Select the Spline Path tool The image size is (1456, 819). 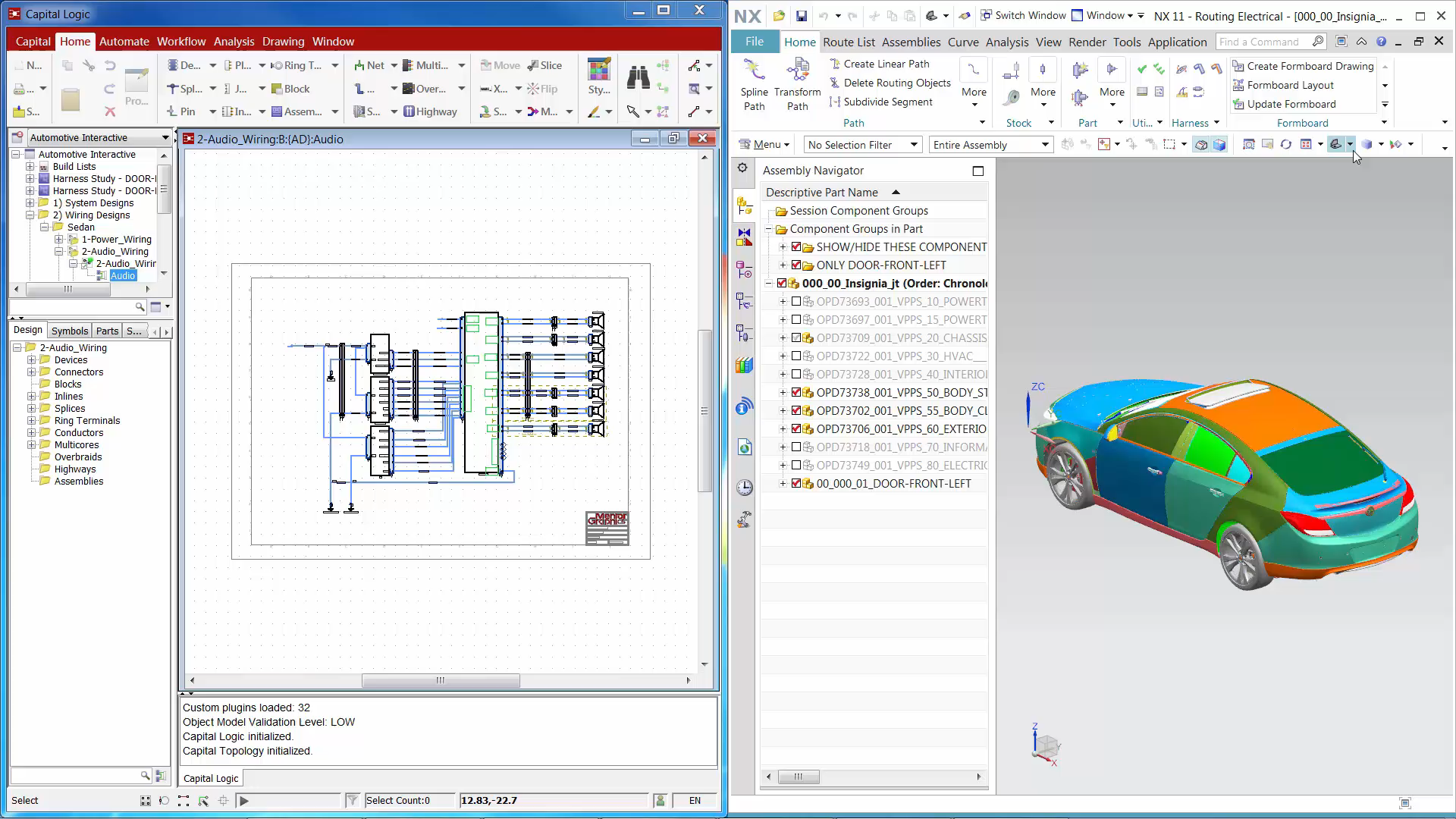[x=754, y=83]
